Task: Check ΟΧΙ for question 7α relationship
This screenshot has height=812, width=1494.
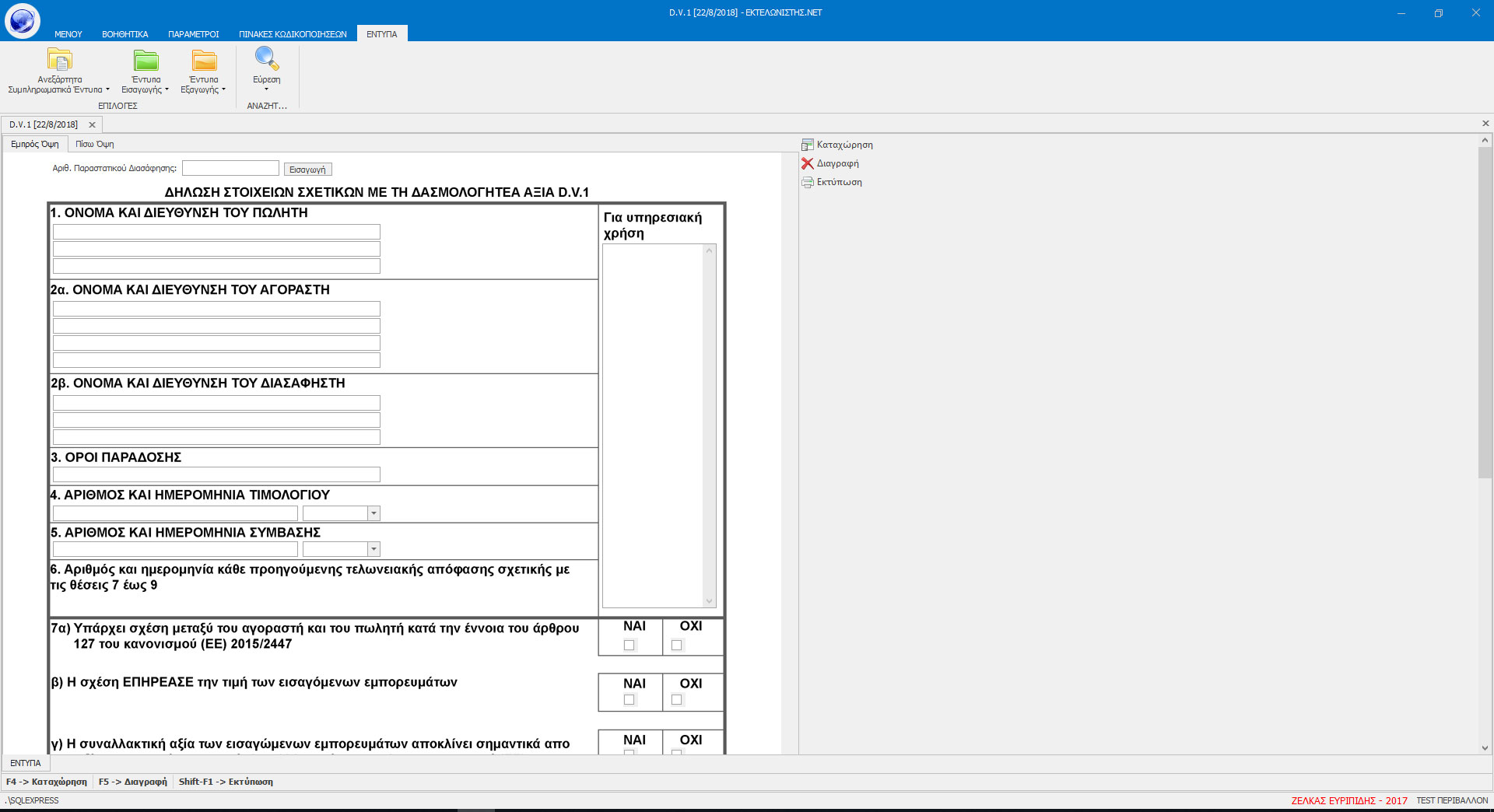Action: (x=677, y=645)
